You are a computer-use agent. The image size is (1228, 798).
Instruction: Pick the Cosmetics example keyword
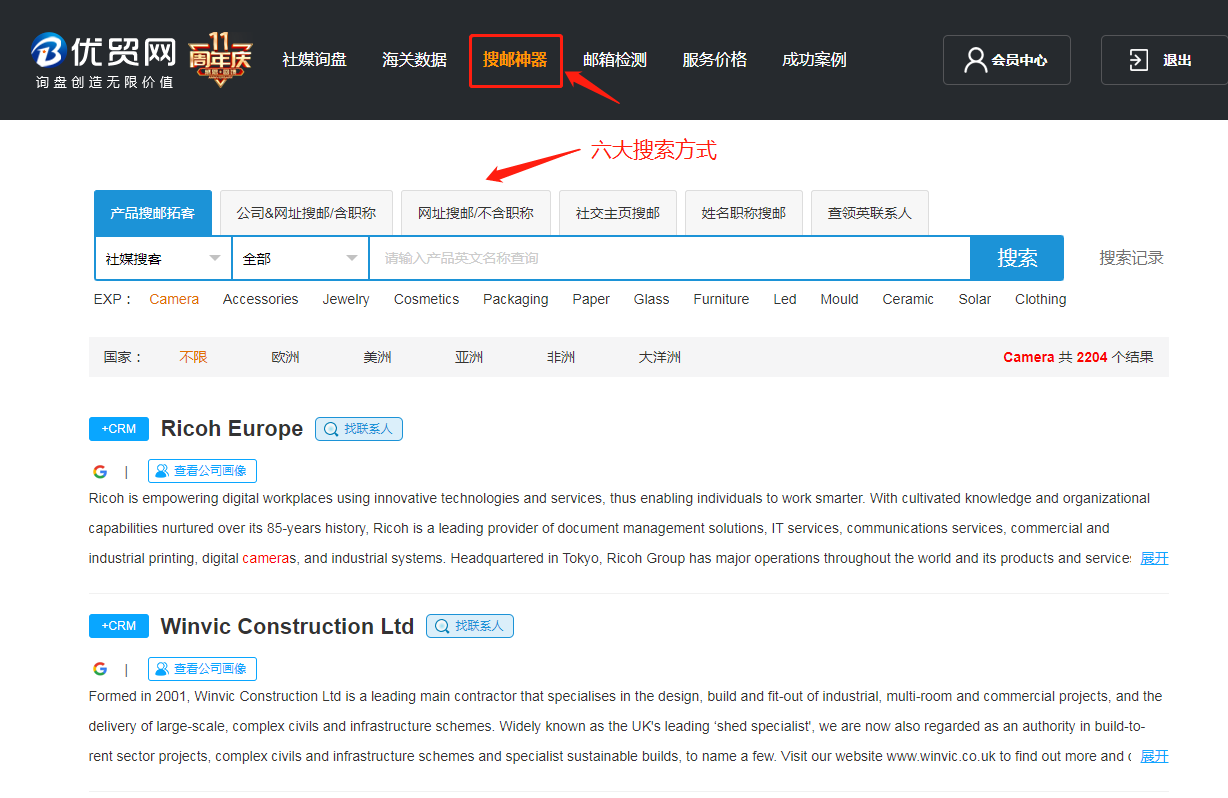(x=427, y=299)
